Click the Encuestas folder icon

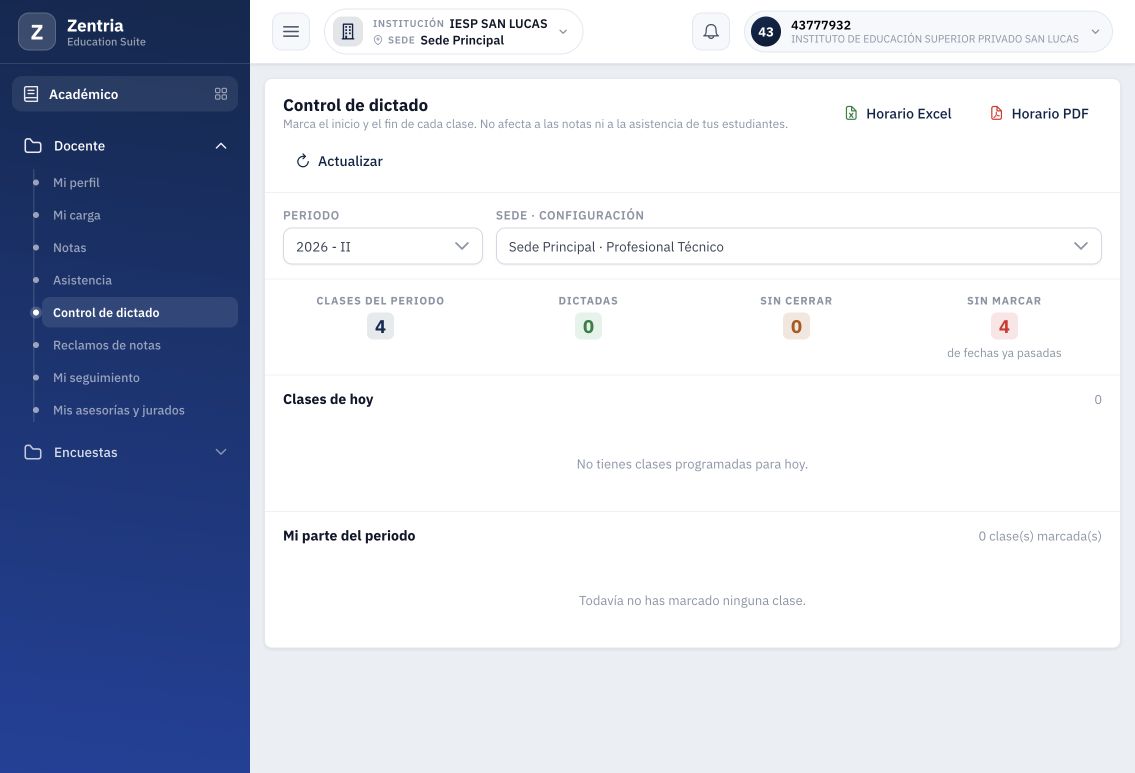coord(33,452)
